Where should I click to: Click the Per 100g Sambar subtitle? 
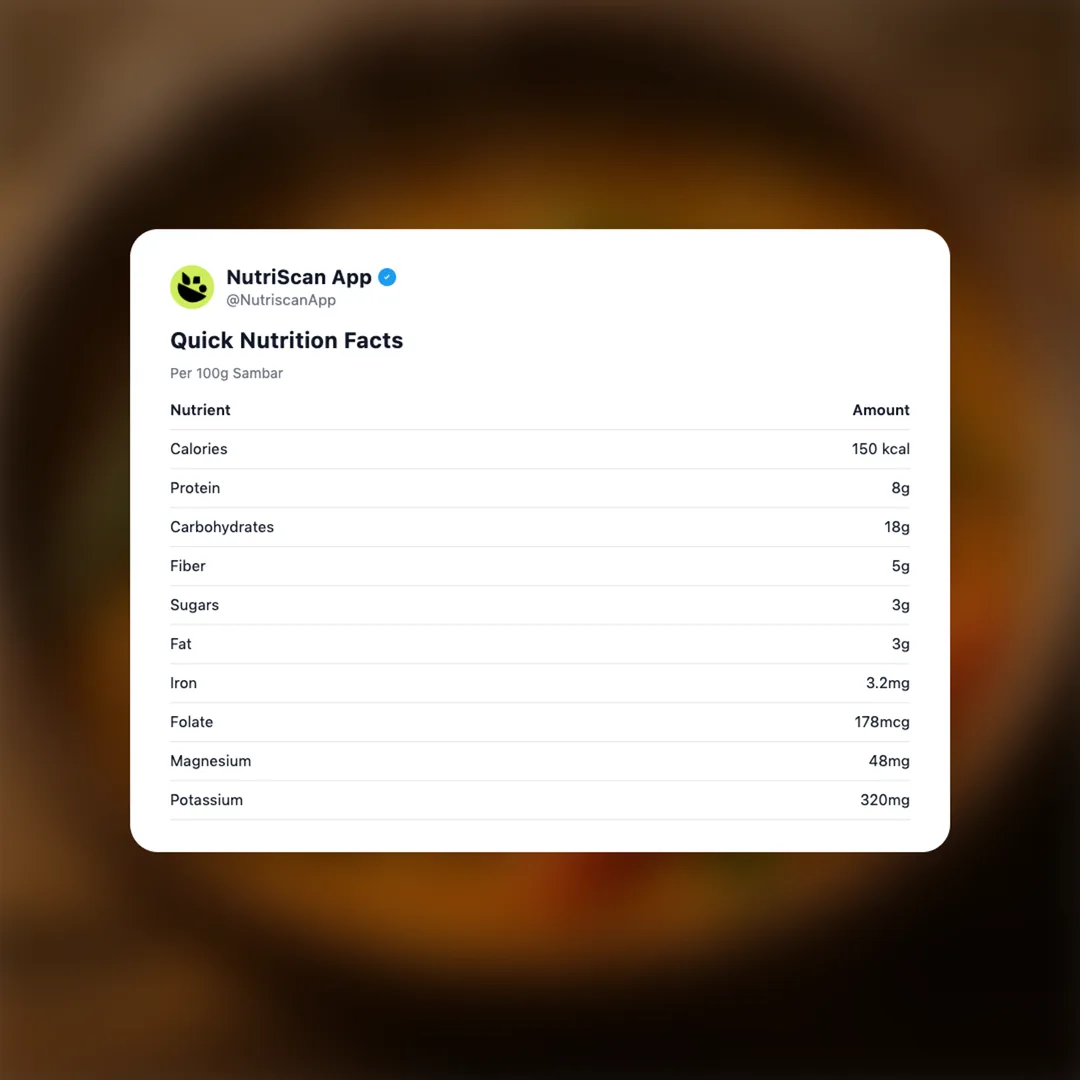coord(226,373)
